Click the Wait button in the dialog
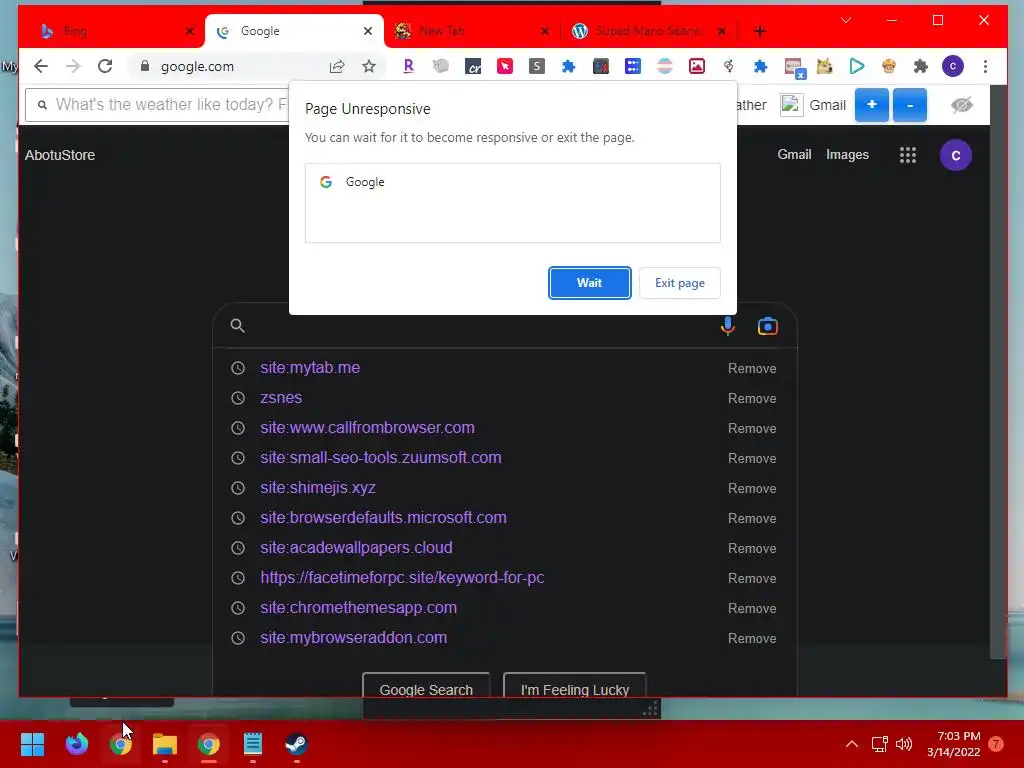This screenshot has height=768, width=1024. pos(589,283)
